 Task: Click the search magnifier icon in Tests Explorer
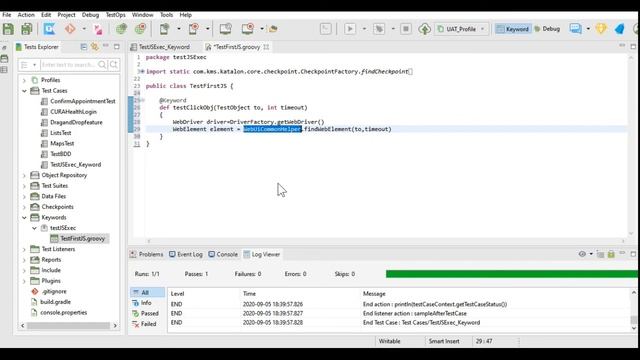click(102, 65)
